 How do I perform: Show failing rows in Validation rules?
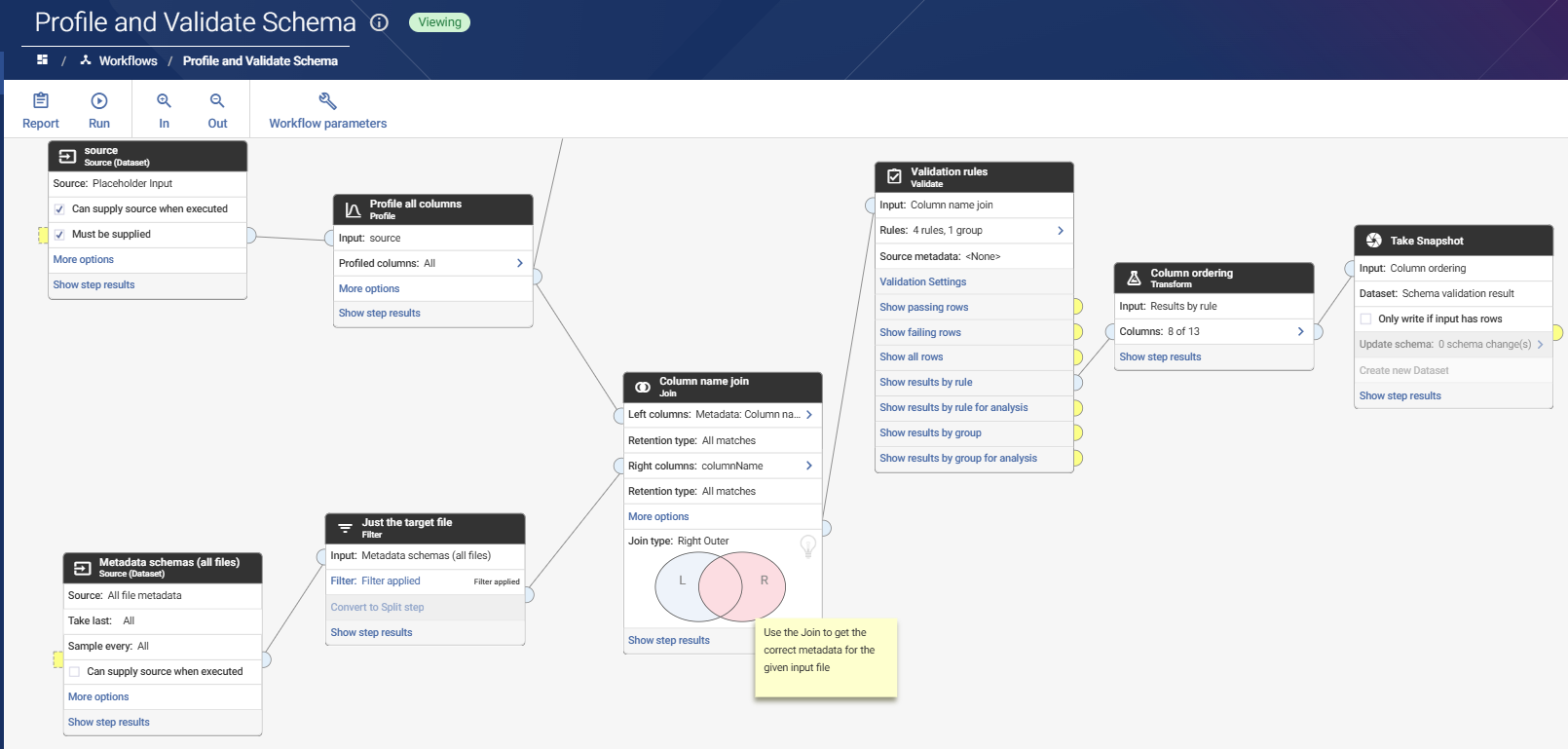pos(919,332)
